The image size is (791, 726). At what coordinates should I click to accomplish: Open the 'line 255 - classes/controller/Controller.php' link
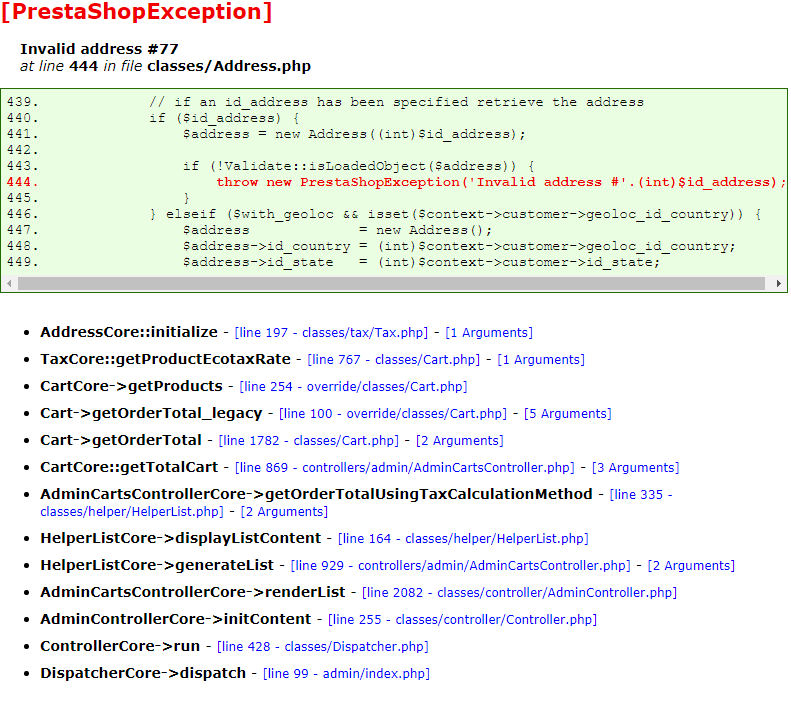[462, 620]
